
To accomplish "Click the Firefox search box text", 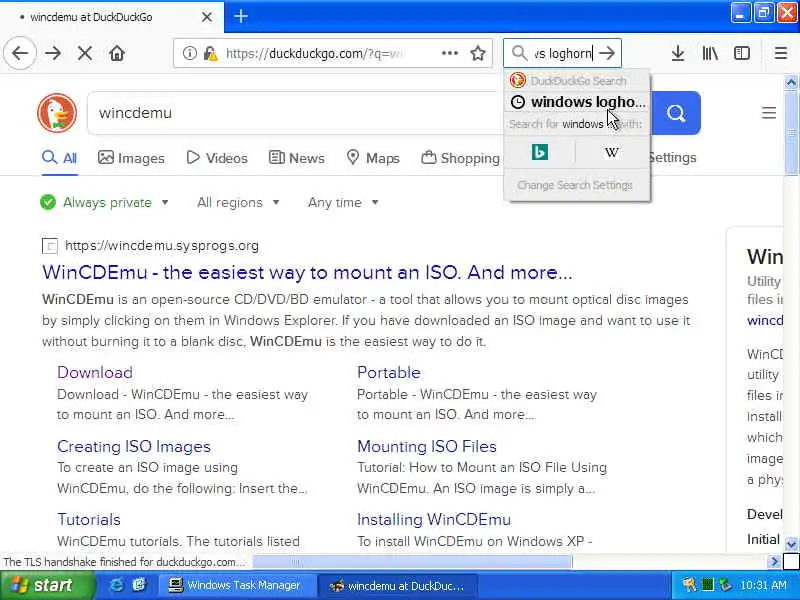I will 563,53.
